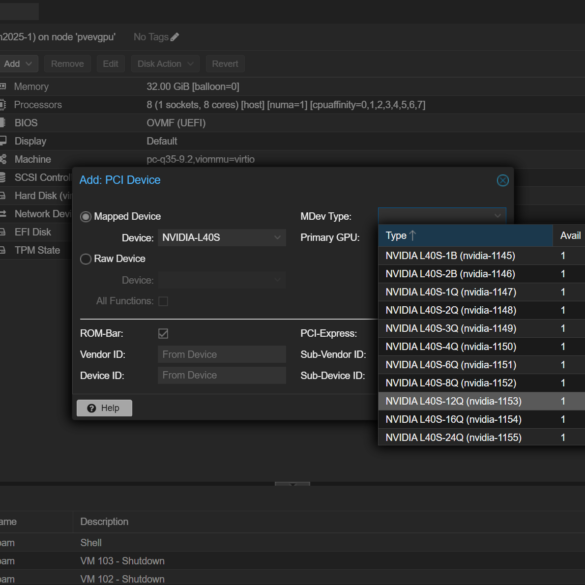Choose NVIDIA L40S-16Q (nvidia-1154)

tap(482, 419)
